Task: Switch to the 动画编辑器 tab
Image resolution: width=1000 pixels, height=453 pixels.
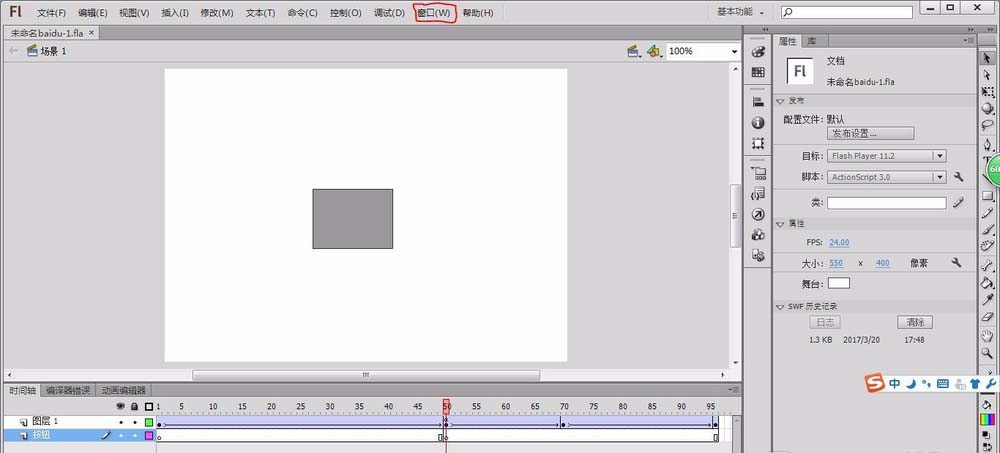Action: (123, 390)
